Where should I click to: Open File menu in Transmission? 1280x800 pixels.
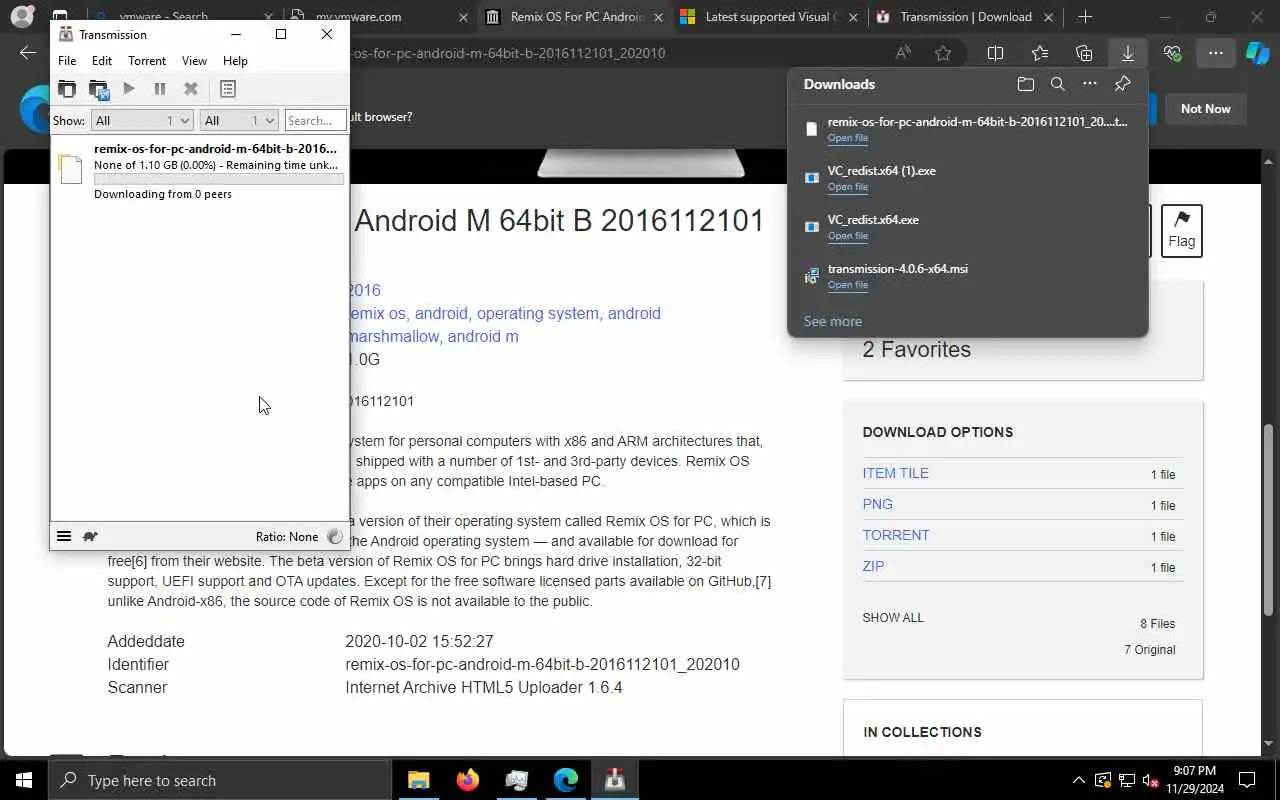[67, 61]
